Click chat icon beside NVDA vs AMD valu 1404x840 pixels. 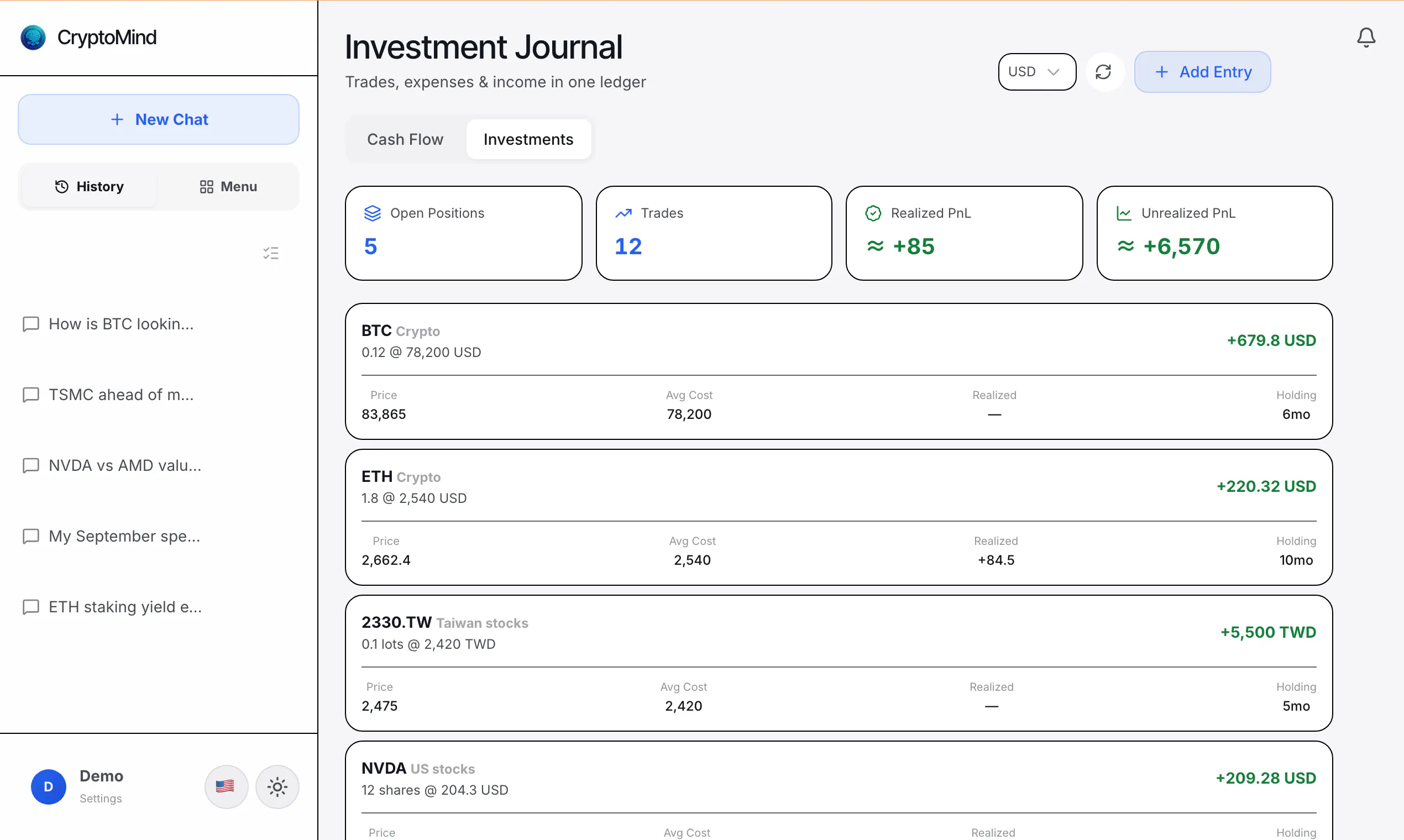(30, 465)
